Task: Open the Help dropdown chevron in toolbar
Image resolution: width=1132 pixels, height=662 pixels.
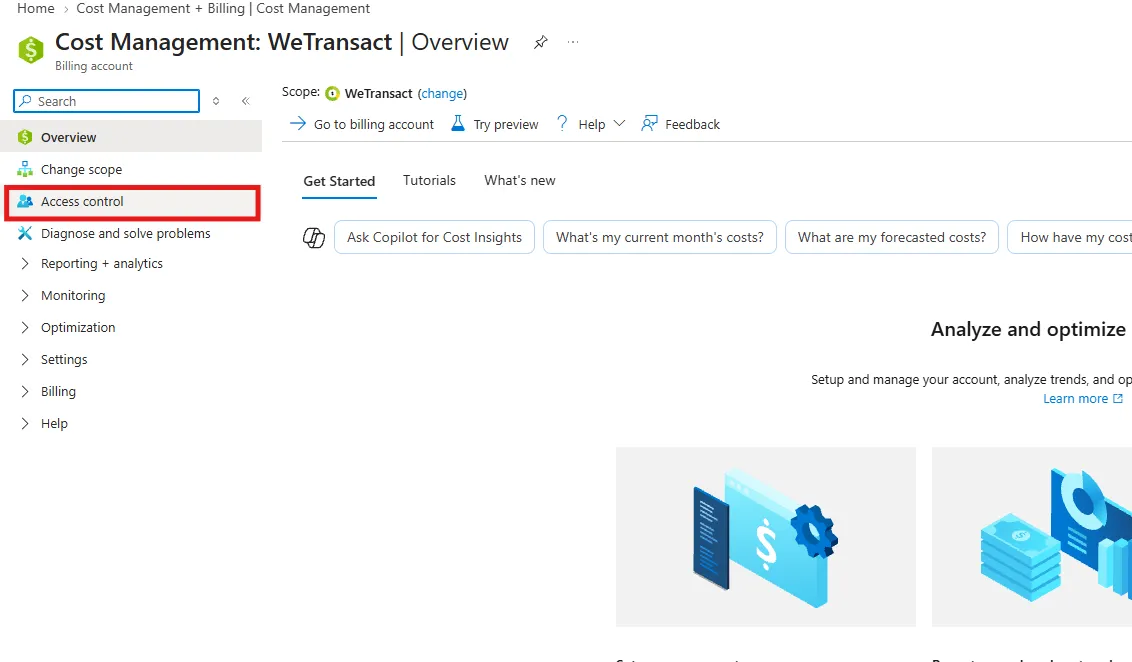Action: pyautogui.click(x=619, y=123)
